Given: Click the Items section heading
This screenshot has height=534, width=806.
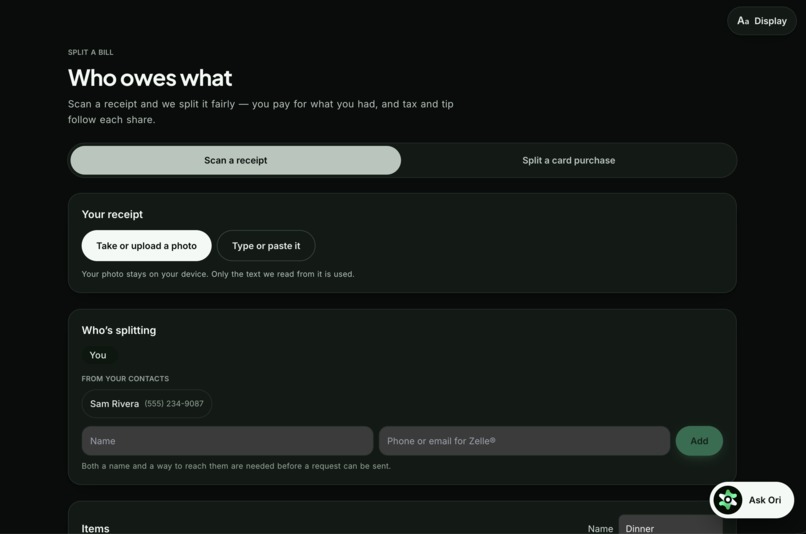Looking at the screenshot, I should 95,528.
